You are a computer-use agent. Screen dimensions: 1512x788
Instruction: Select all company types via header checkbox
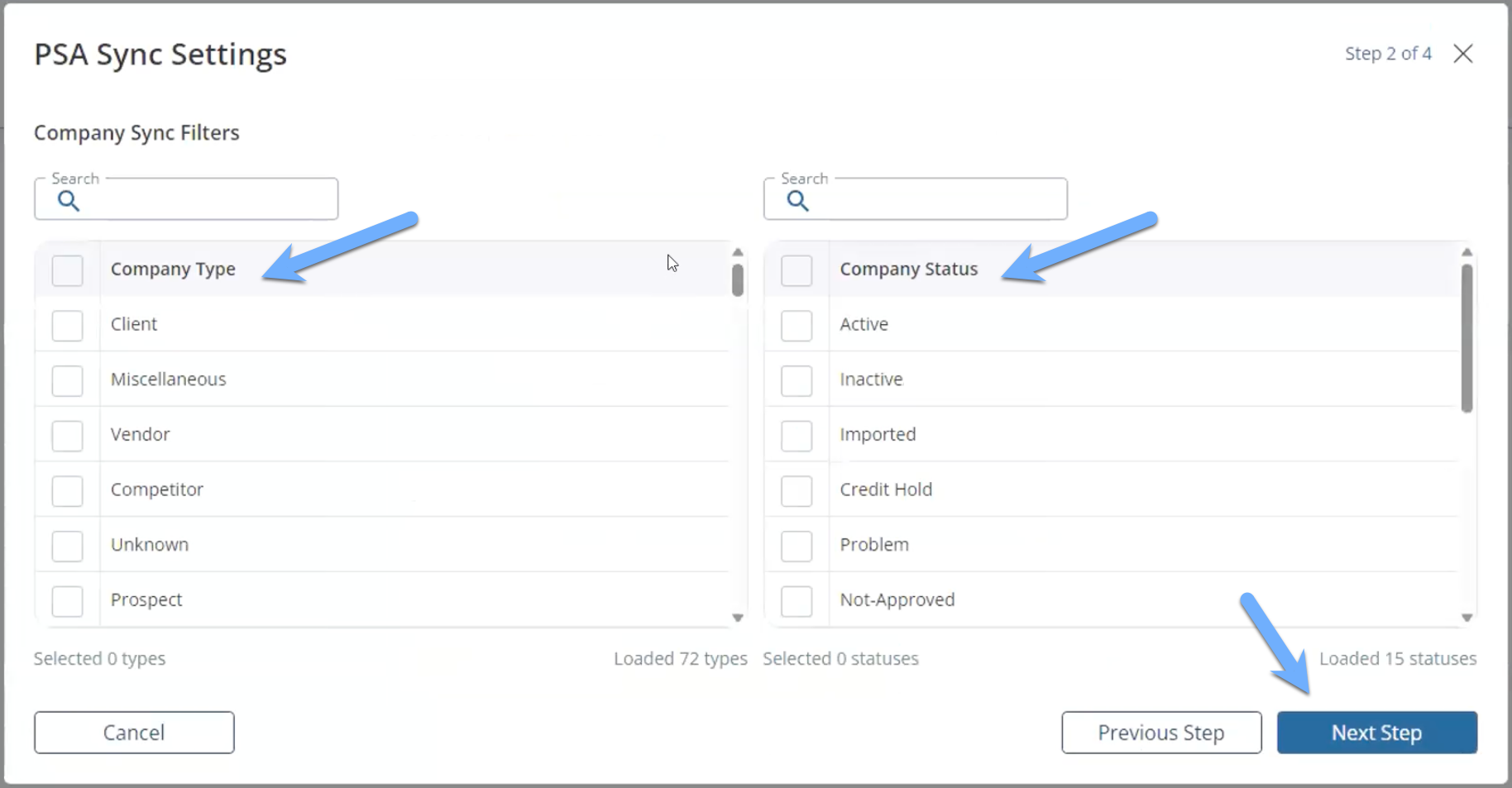pyautogui.click(x=67, y=270)
